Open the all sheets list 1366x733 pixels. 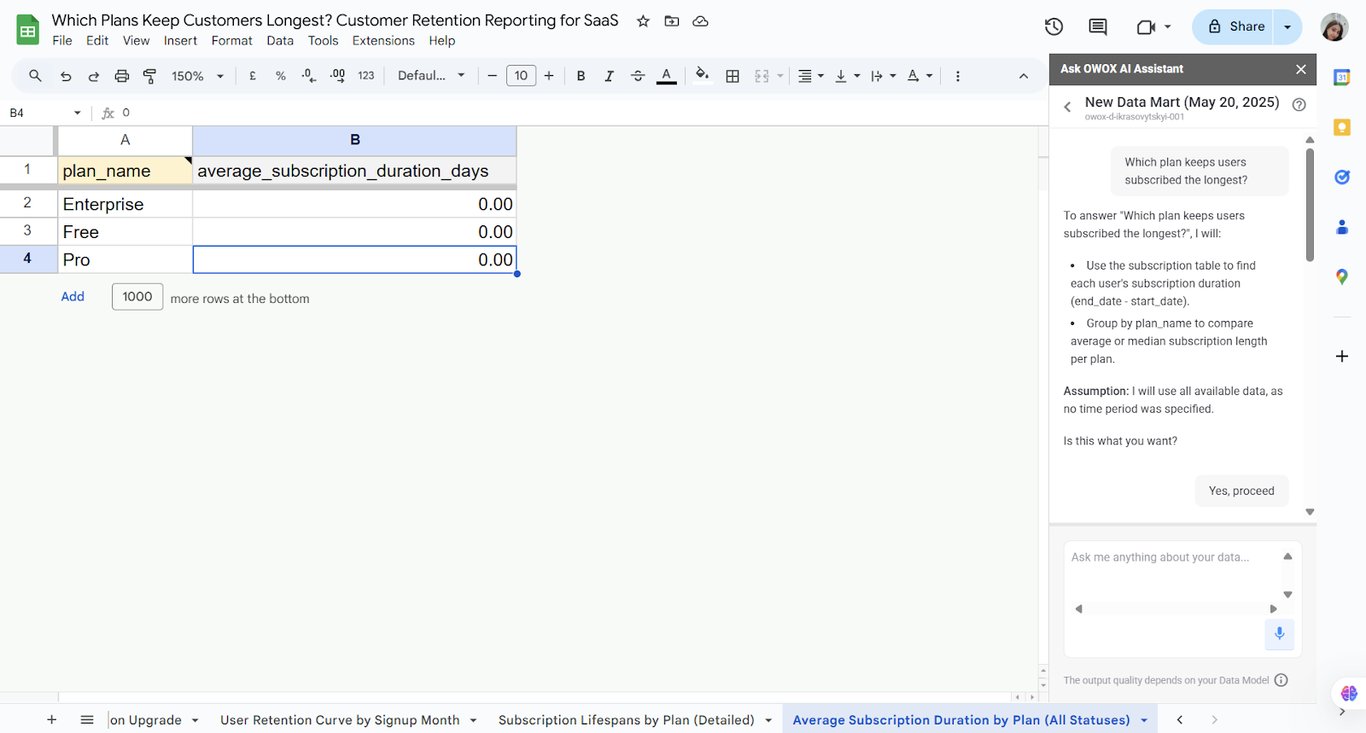(x=87, y=720)
